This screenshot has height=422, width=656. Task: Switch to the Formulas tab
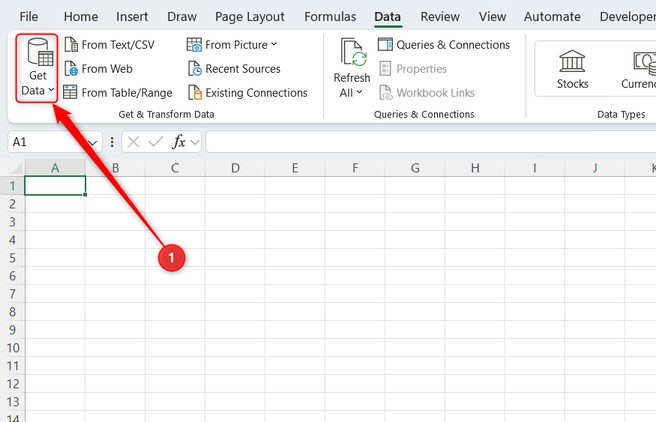point(330,17)
